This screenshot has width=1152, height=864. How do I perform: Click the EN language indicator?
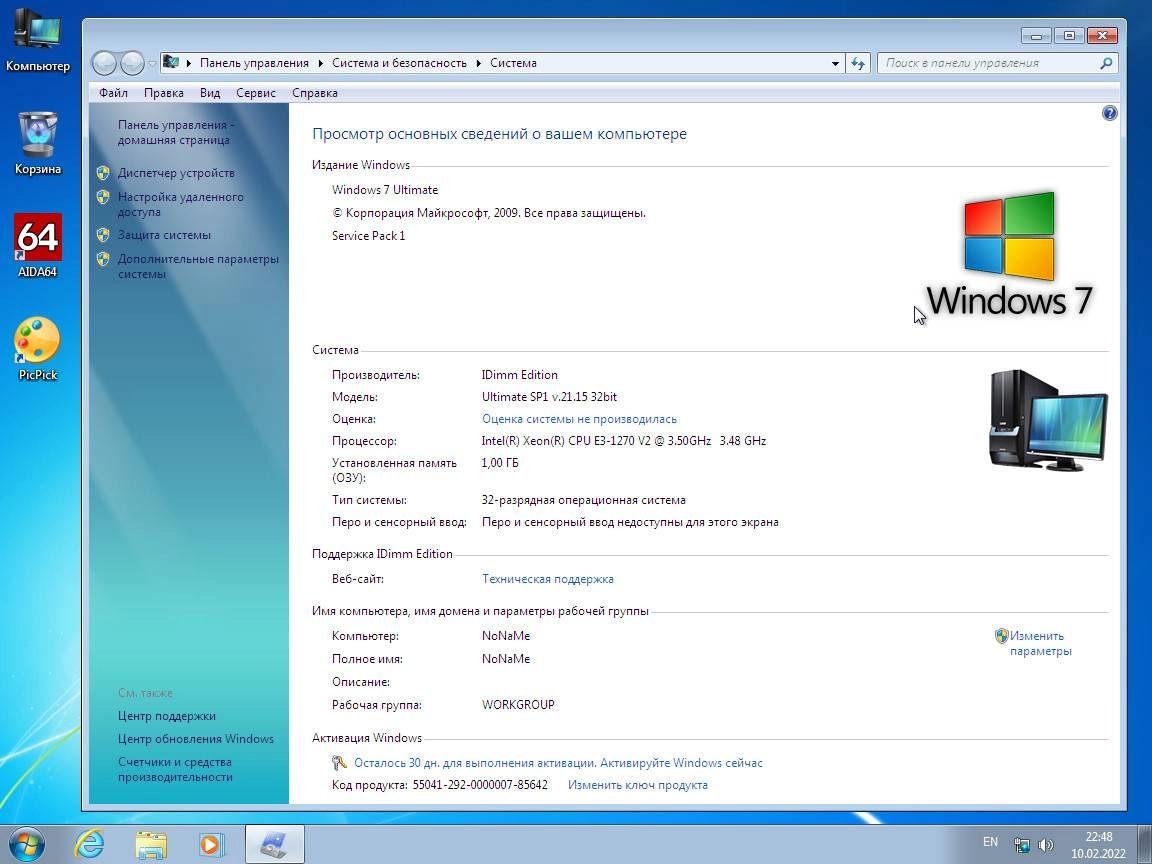pos(990,842)
